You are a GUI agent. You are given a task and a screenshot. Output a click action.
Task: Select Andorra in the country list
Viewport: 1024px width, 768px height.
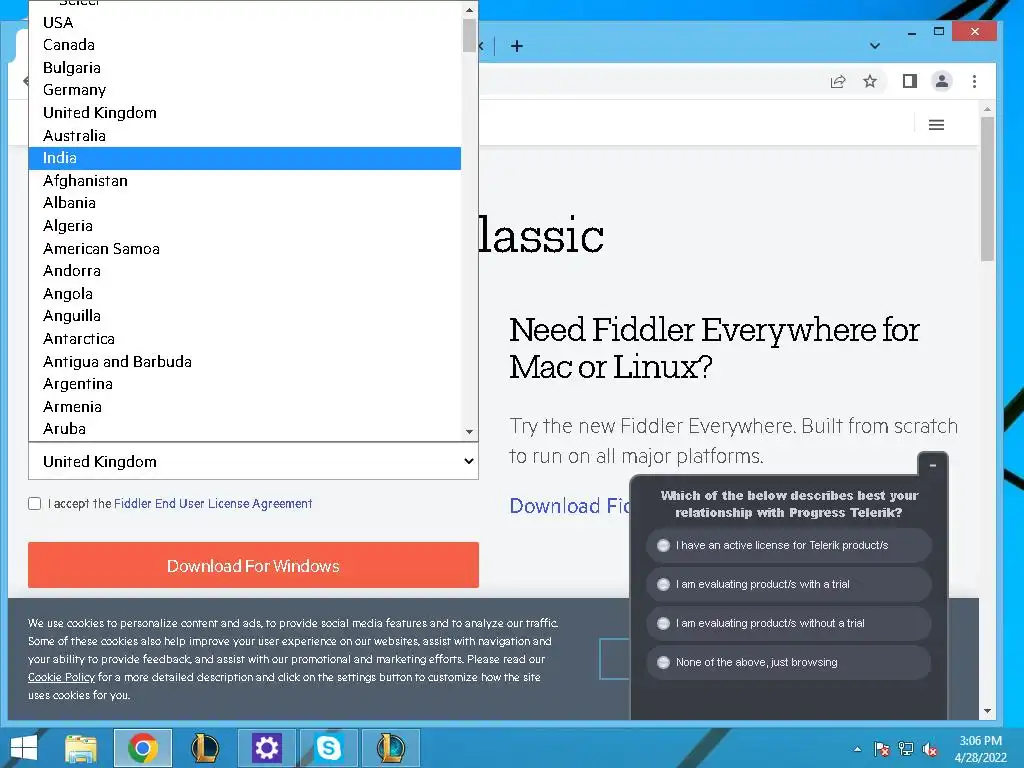pos(245,271)
